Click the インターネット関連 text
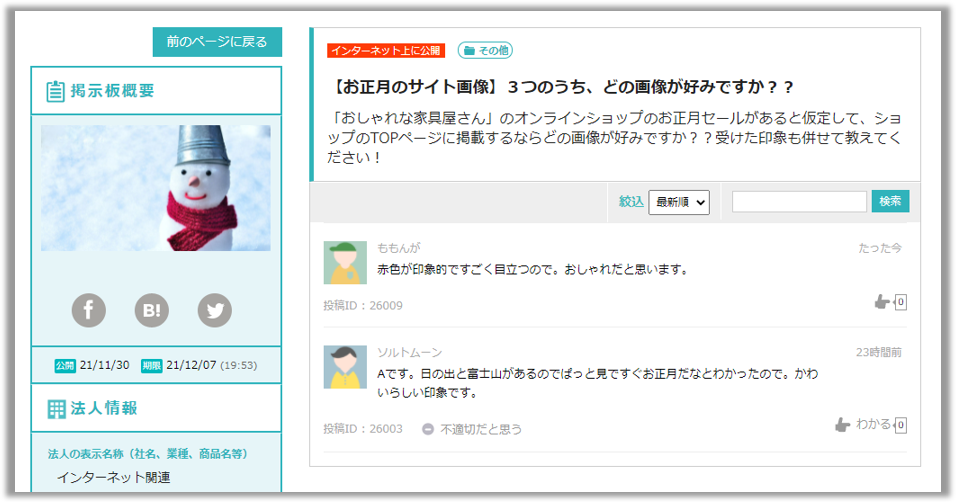This screenshot has width=957, height=502. click(114, 478)
